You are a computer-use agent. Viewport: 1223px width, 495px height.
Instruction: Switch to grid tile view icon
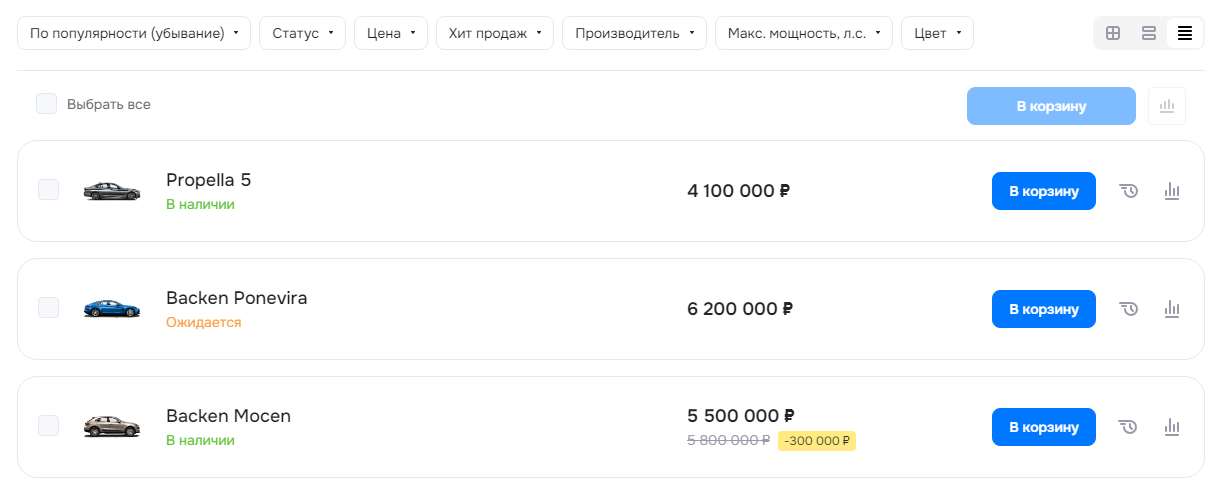tap(1113, 33)
